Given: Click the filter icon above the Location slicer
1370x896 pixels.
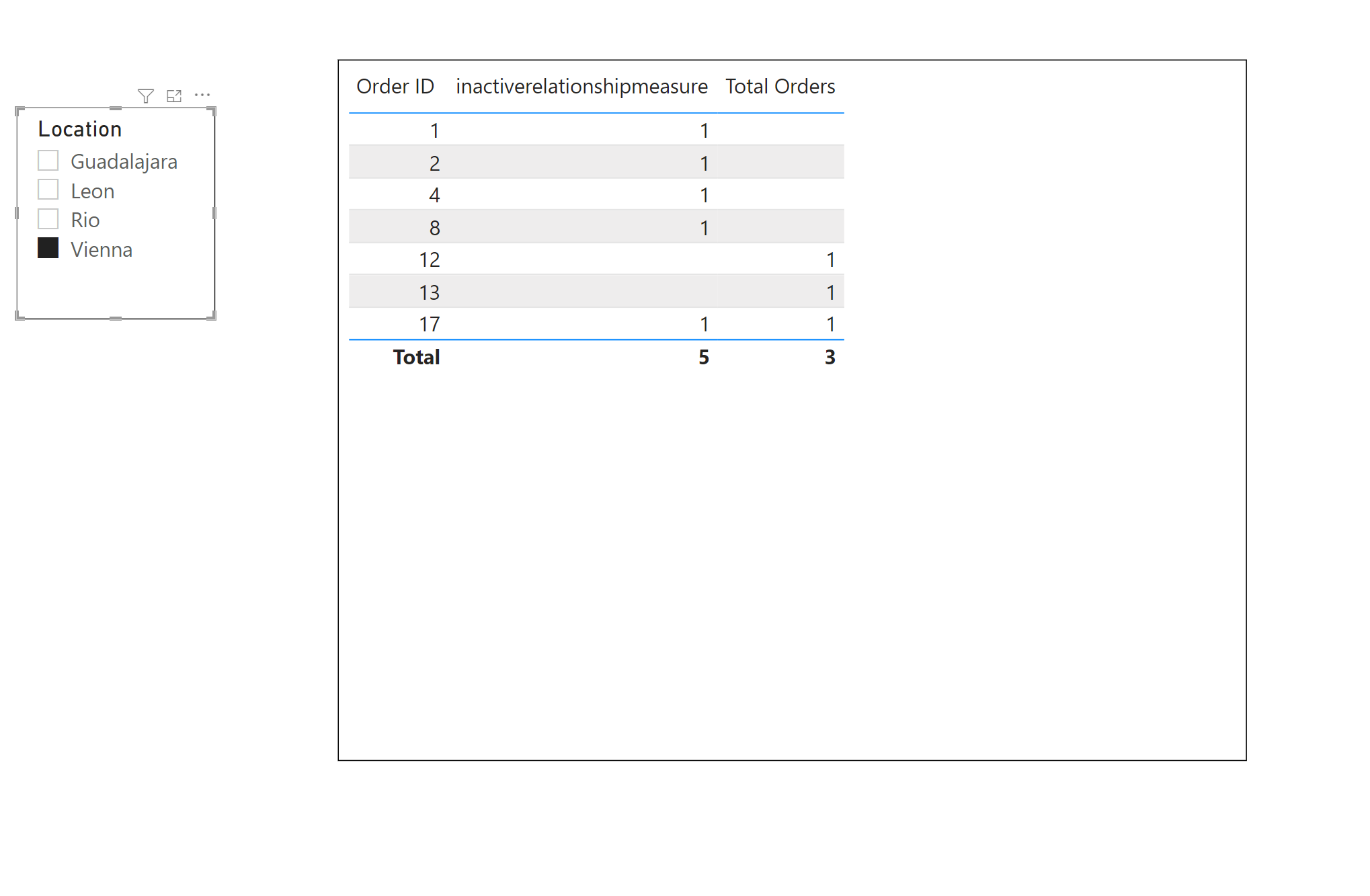Looking at the screenshot, I should (145, 96).
